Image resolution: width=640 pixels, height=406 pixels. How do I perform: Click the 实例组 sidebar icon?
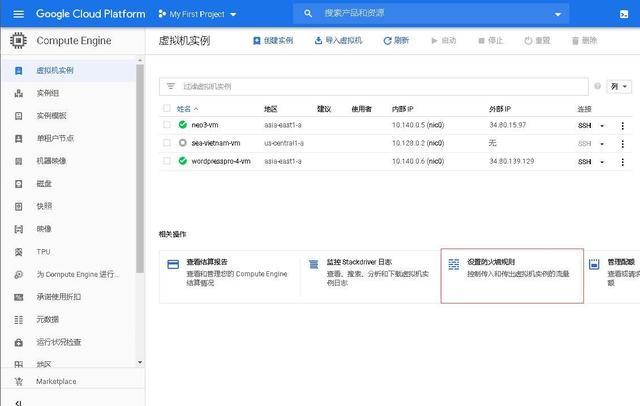point(18,93)
